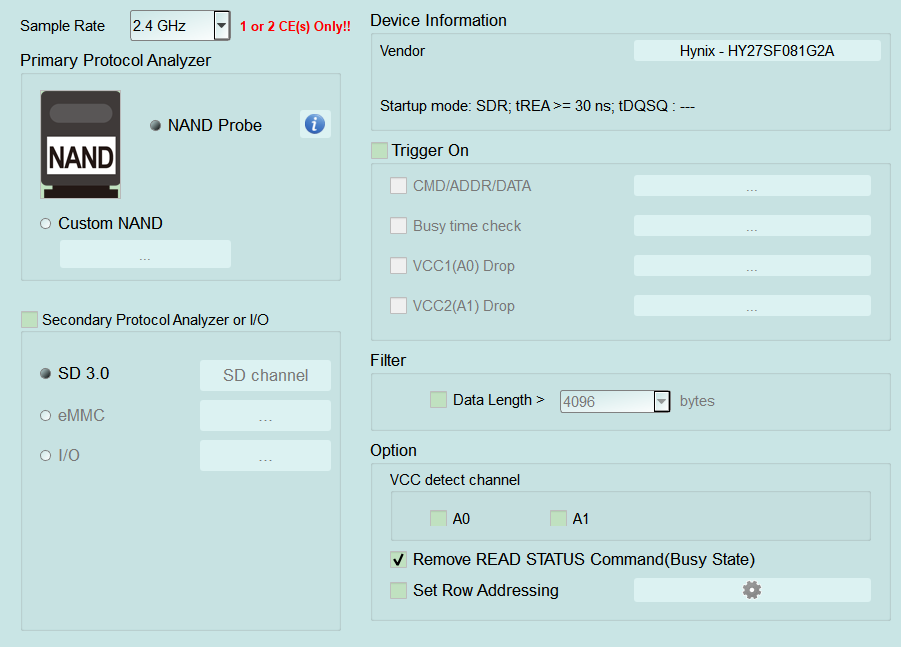
Task: Click the eMMC options button
Action: click(x=265, y=415)
